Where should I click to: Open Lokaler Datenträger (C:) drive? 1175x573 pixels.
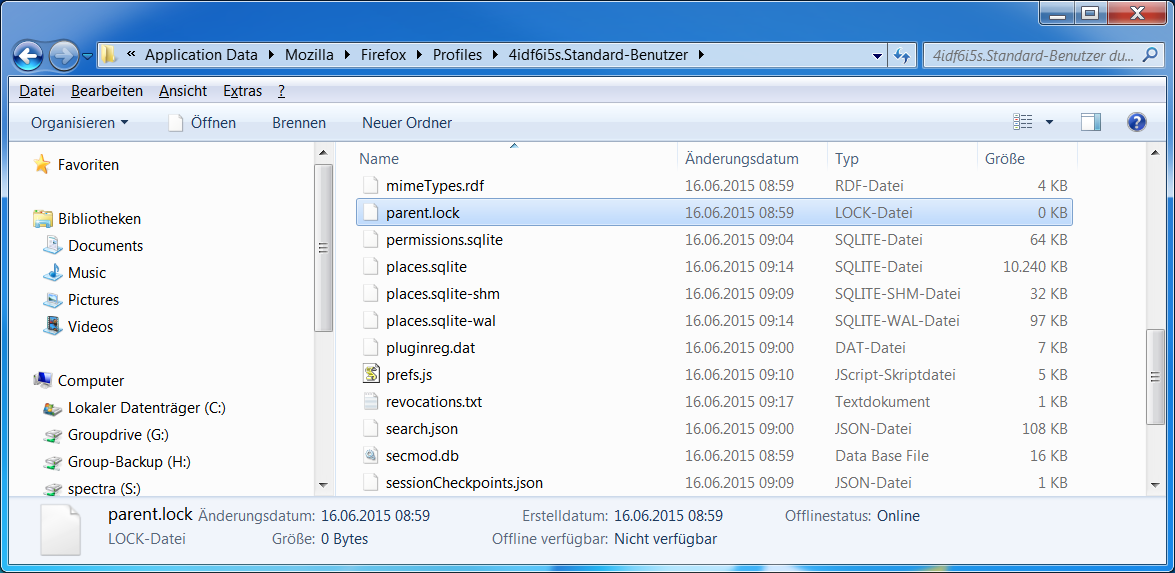point(146,408)
